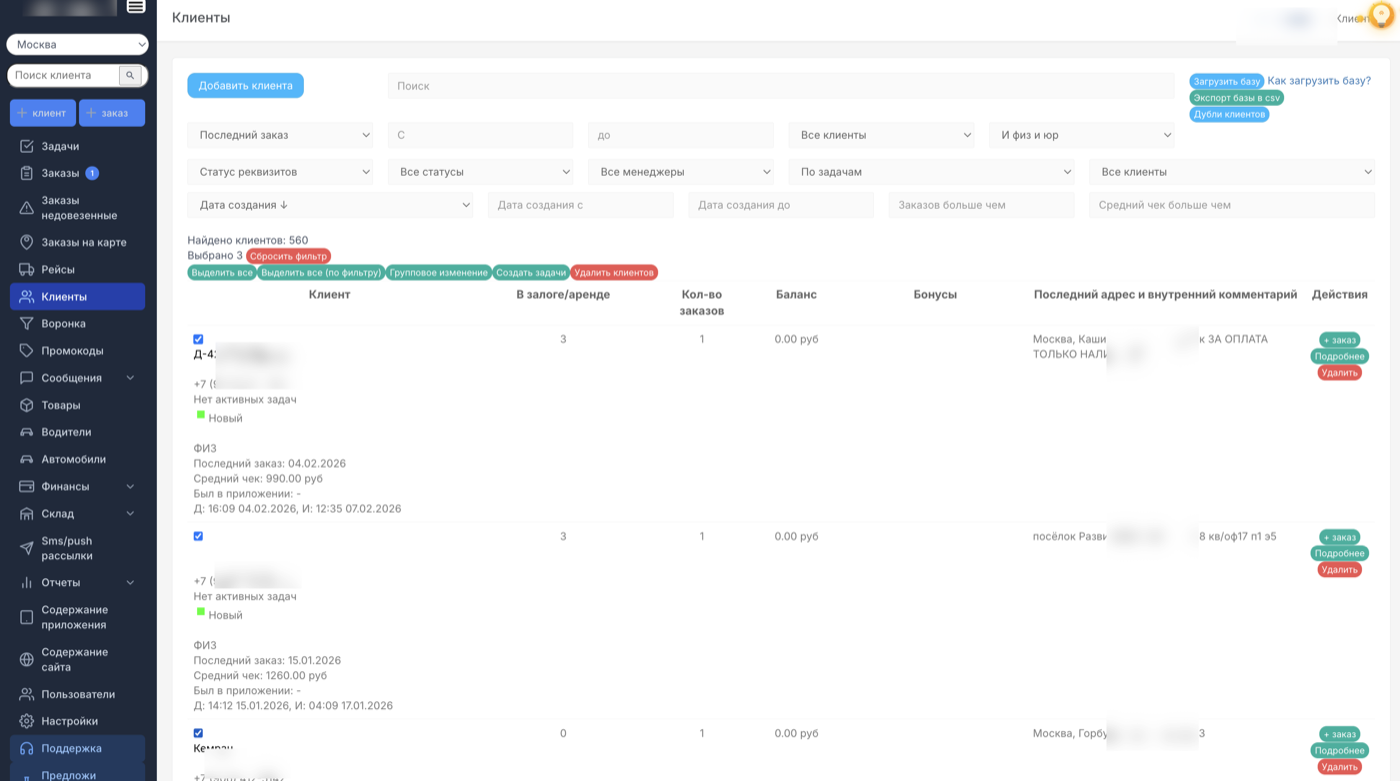Click the Заказы на карте pin icon
This screenshot has width=1400, height=781.
pyautogui.click(x=27, y=242)
